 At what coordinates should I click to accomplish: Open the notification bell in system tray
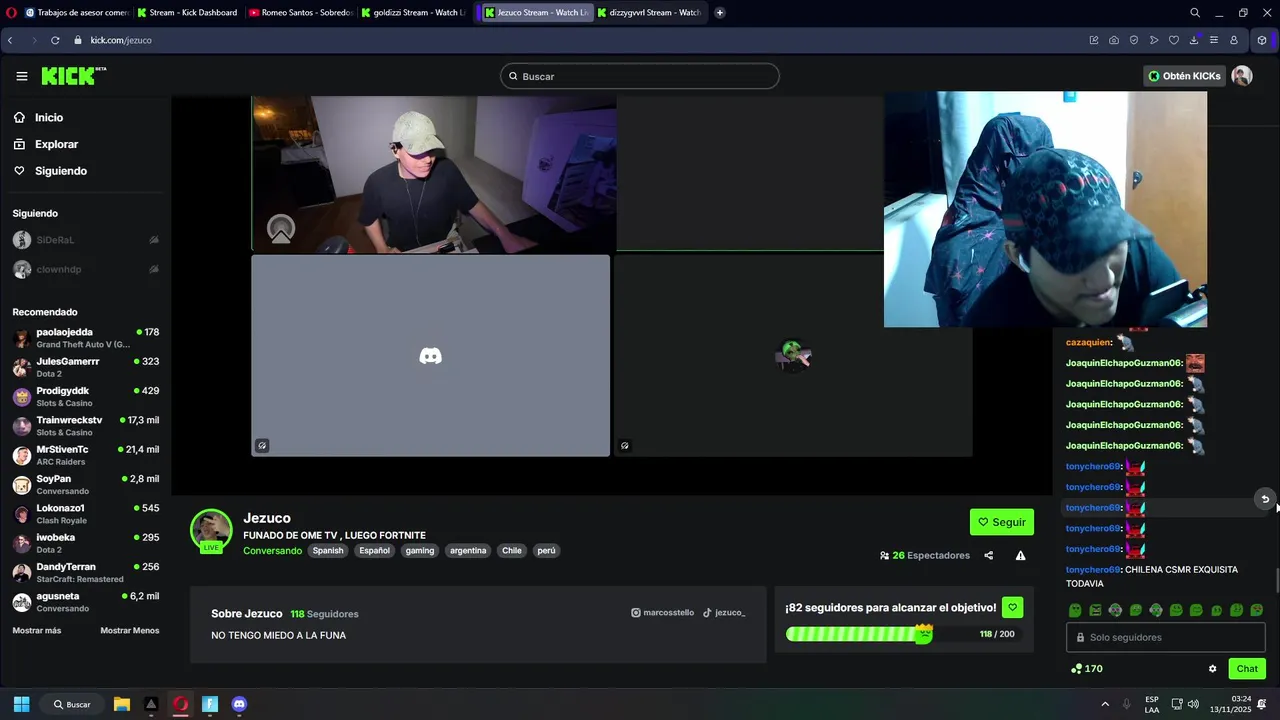1262,704
